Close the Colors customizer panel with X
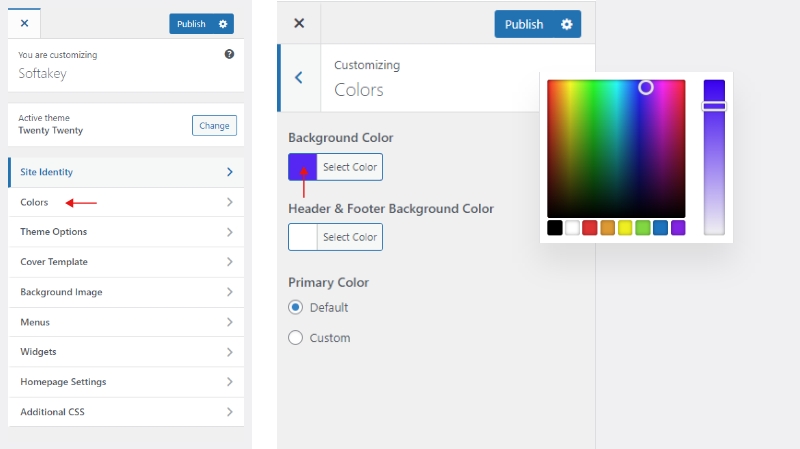The width and height of the screenshot is (800, 449). pyautogui.click(x=299, y=23)
